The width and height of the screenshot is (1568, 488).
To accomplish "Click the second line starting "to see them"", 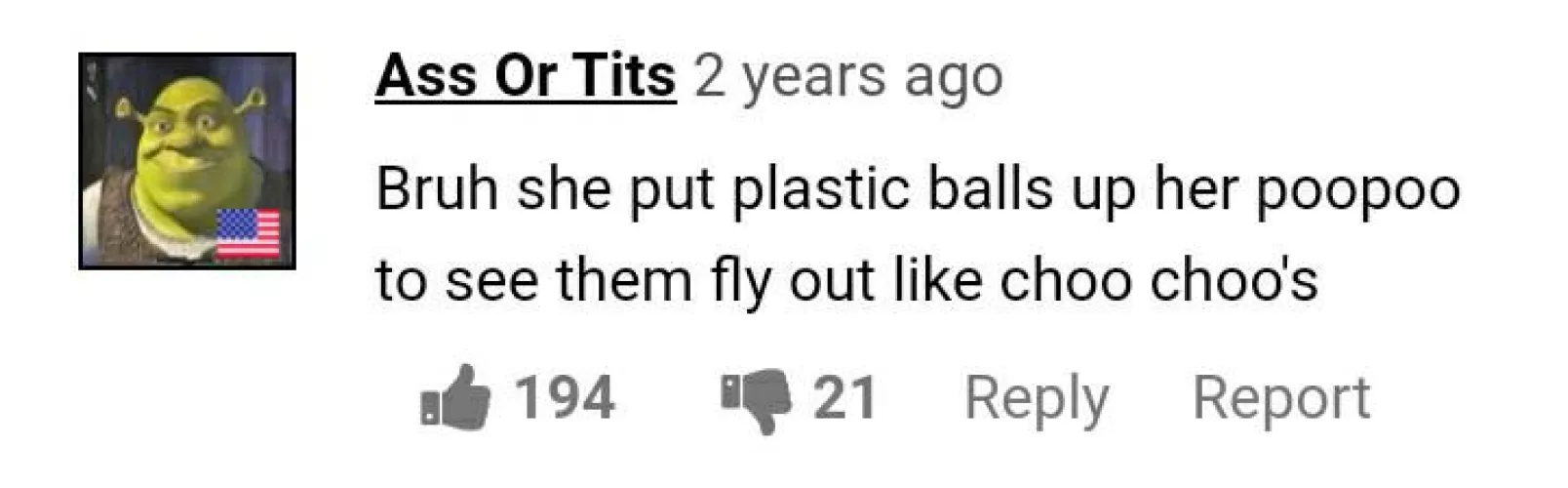I will tap(847, 281).
